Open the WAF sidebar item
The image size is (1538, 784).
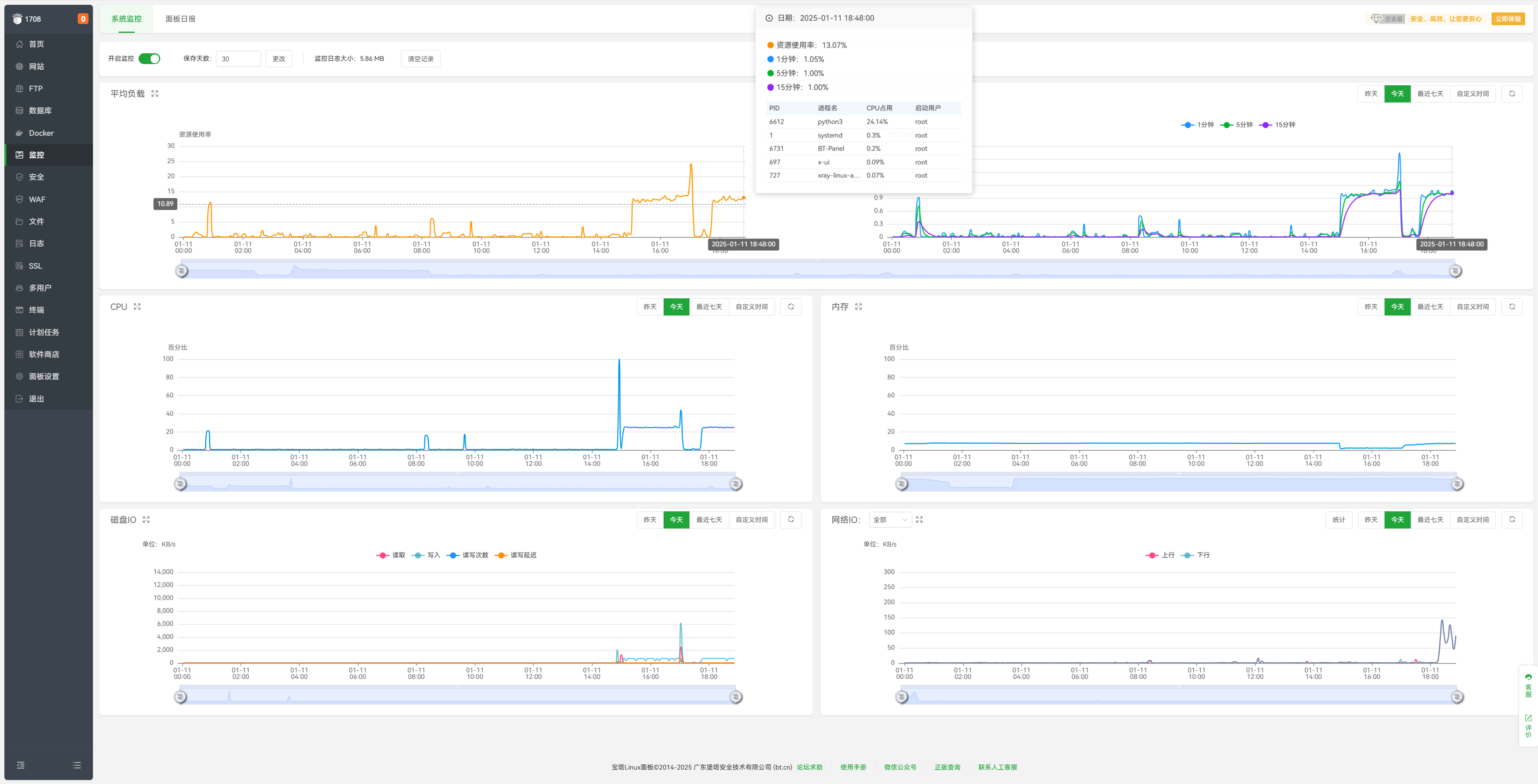[x=48, y=199]
